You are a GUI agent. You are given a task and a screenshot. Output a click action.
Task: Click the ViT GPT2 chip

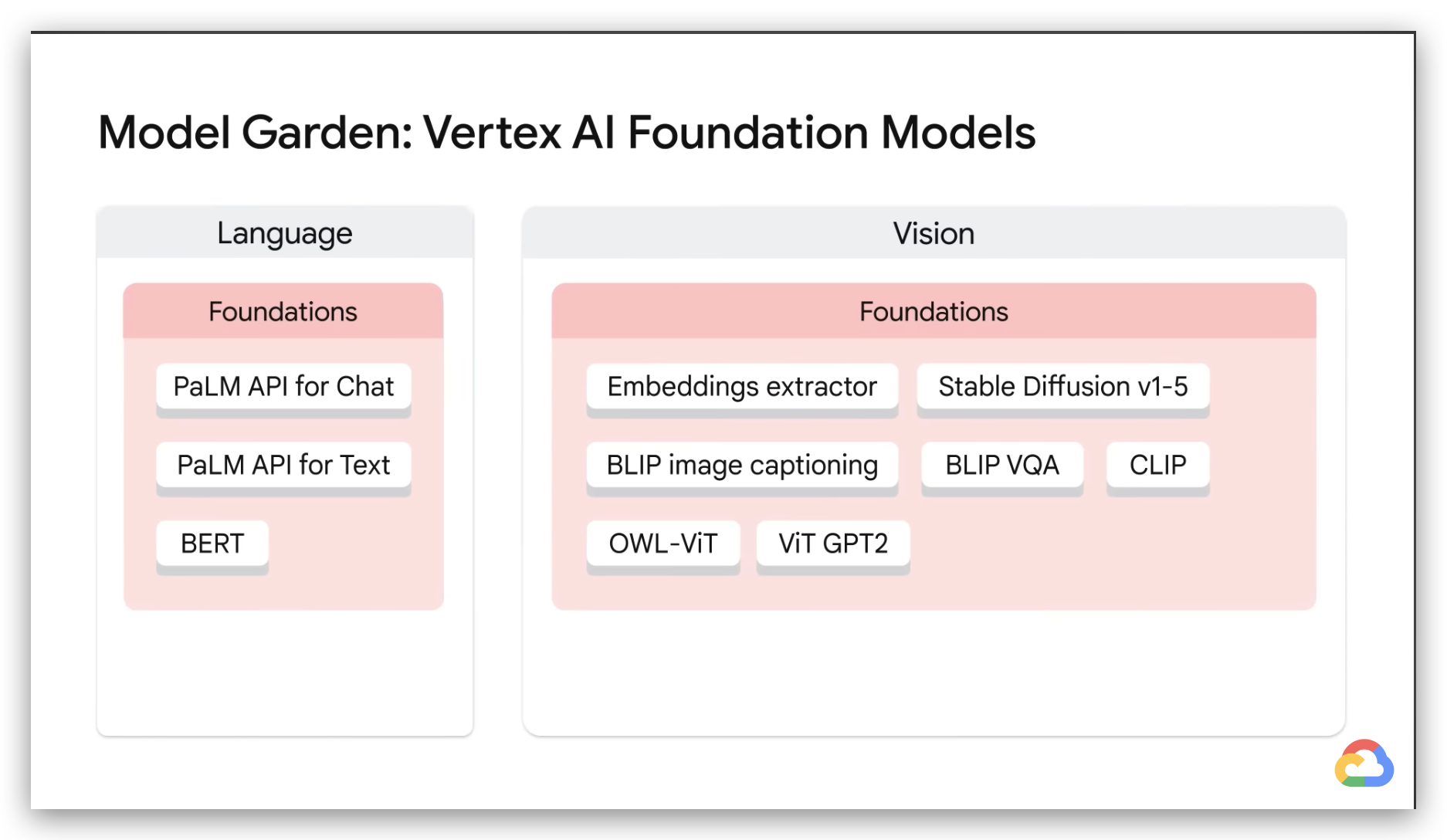(x=833, y=544)
